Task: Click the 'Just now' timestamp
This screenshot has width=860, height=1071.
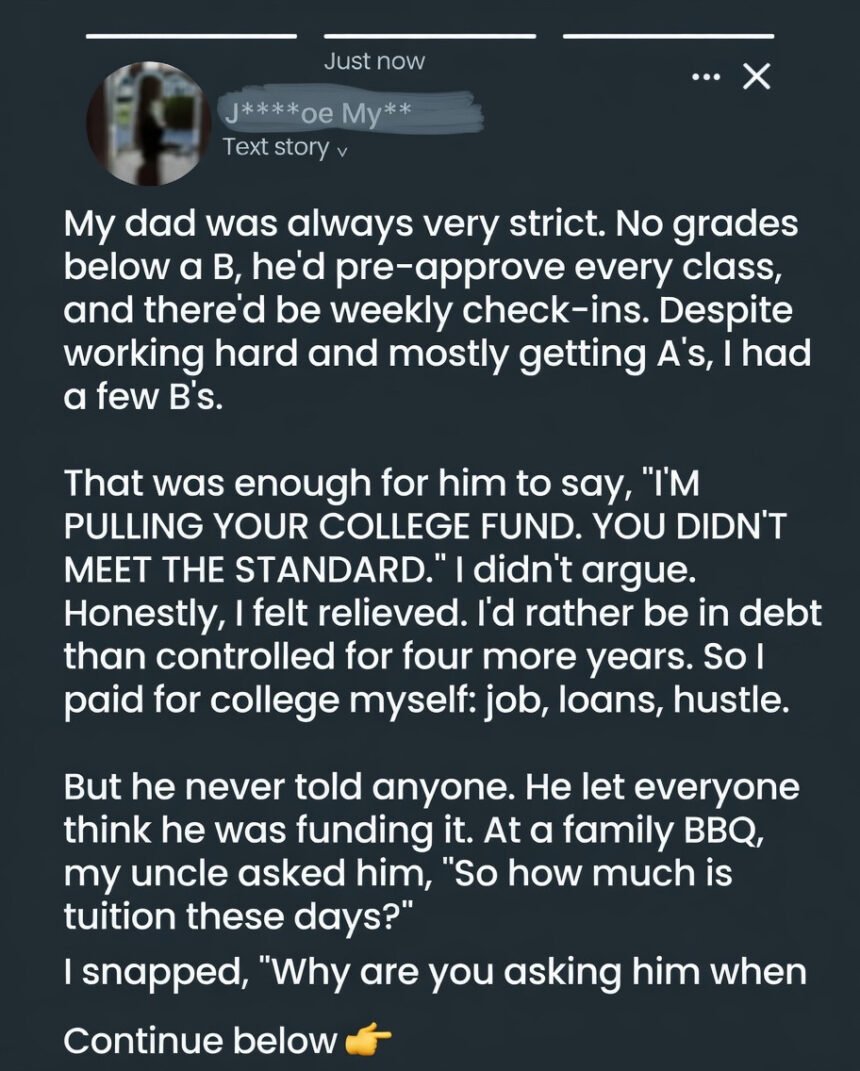Action: tap(374, 61)
